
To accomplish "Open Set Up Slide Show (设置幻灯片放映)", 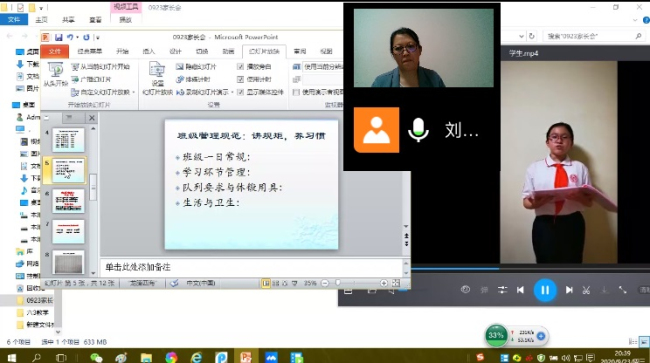I will (157, 79).
